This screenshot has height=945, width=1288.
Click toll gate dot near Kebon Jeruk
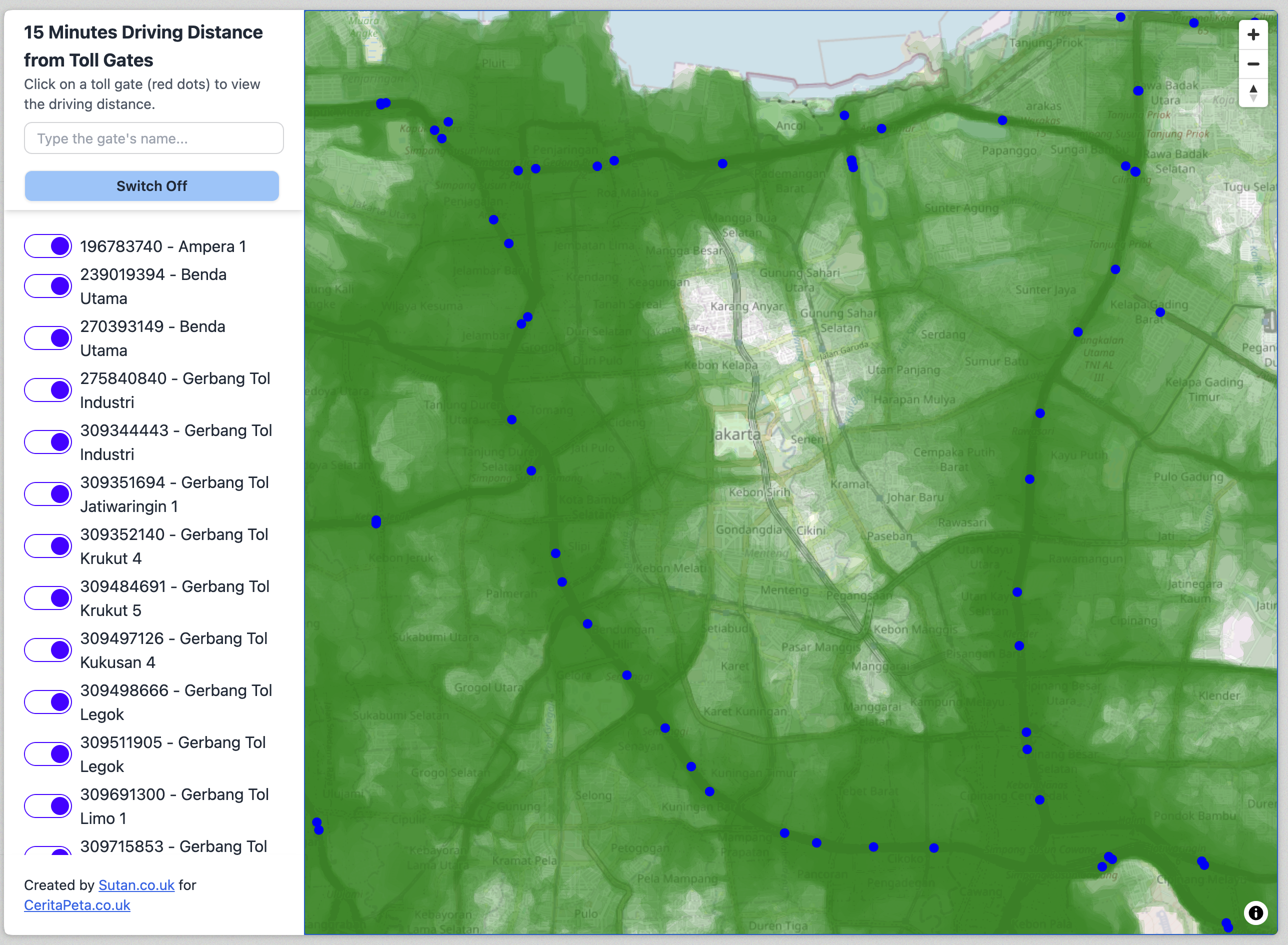pyautogui.click(x=376, y=521)
